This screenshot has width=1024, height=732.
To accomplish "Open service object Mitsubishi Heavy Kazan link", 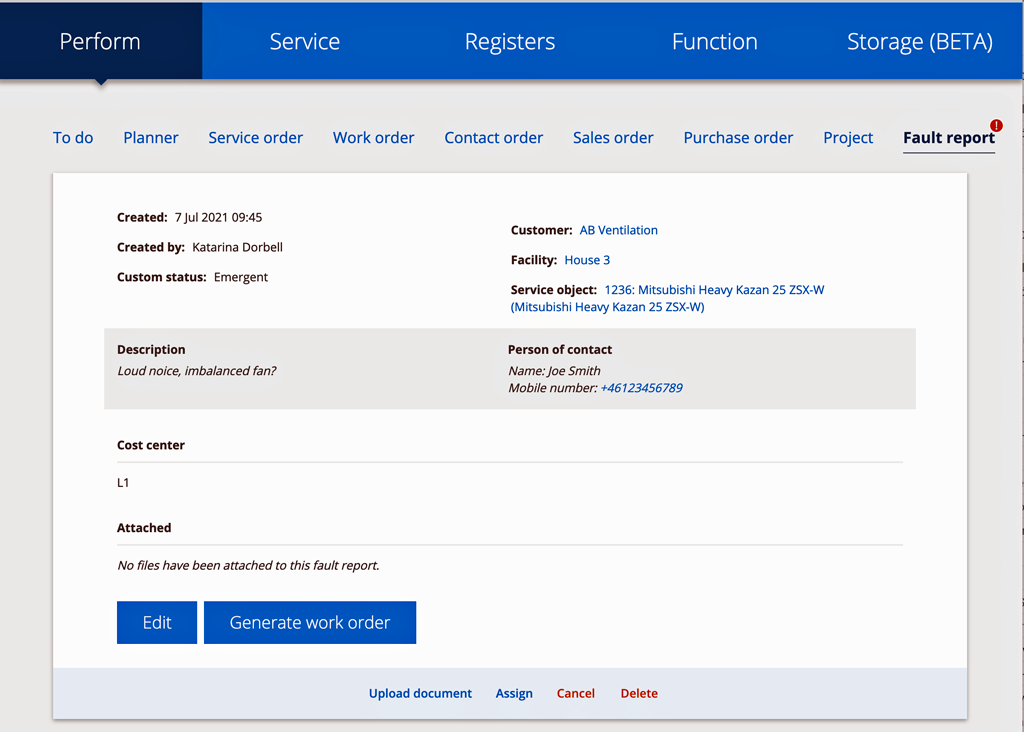I will pyautogui.click(x=667, y=298).
